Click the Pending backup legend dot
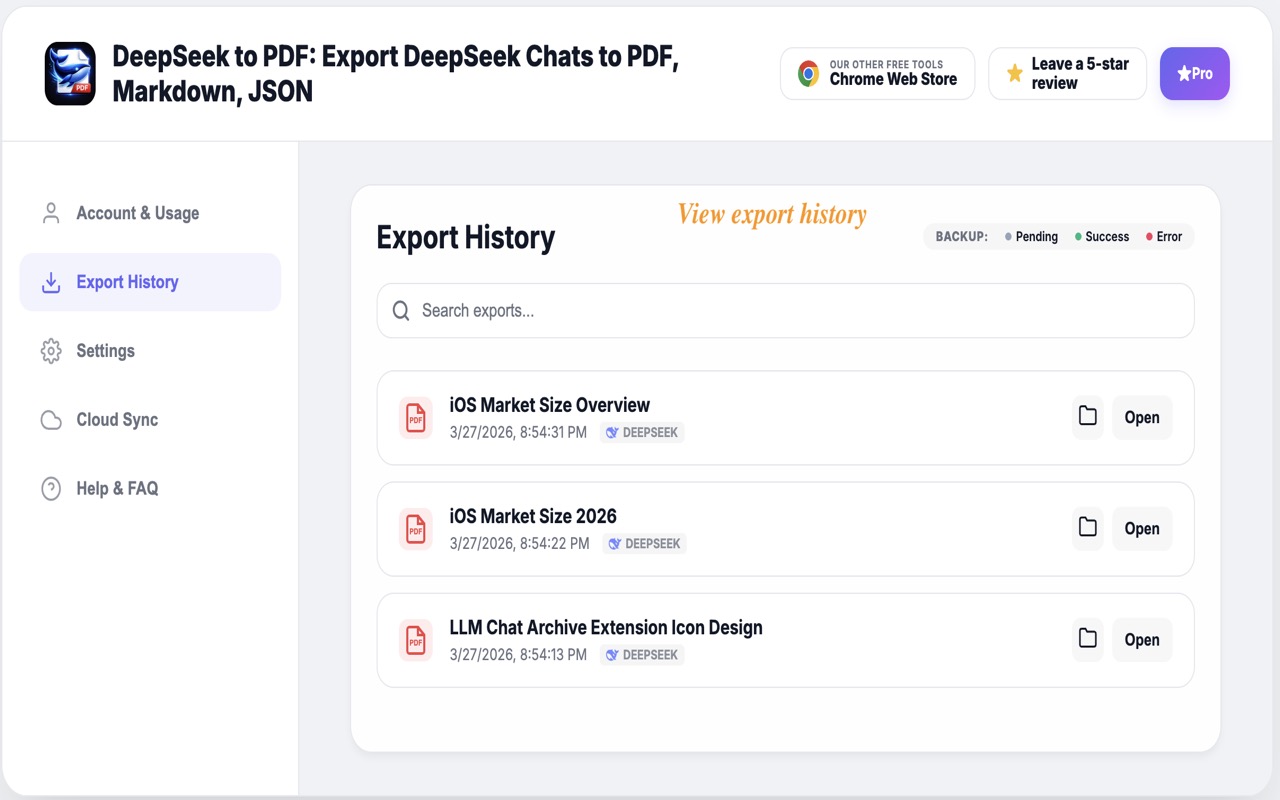The width and height of the screenshot is (1280, 800). (x=1008, y=237)
